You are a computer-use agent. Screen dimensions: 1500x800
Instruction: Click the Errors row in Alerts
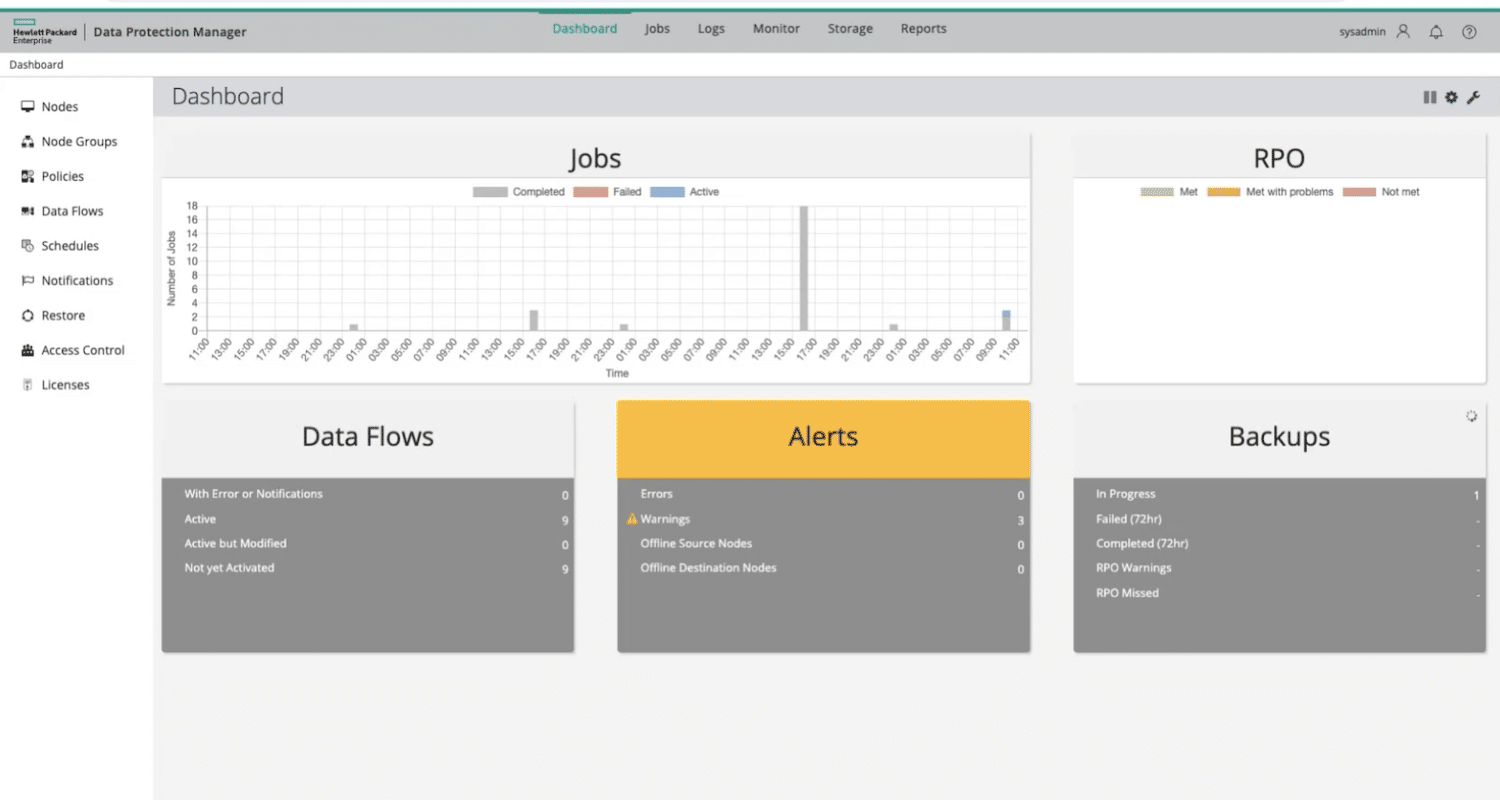click(x=823, y=494)
